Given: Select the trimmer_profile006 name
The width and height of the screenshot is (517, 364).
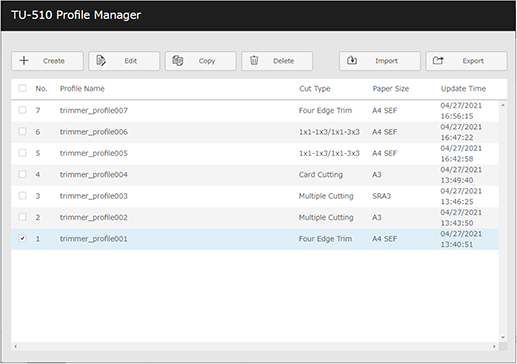Looking at the screenshot, I should pos(94,132).
